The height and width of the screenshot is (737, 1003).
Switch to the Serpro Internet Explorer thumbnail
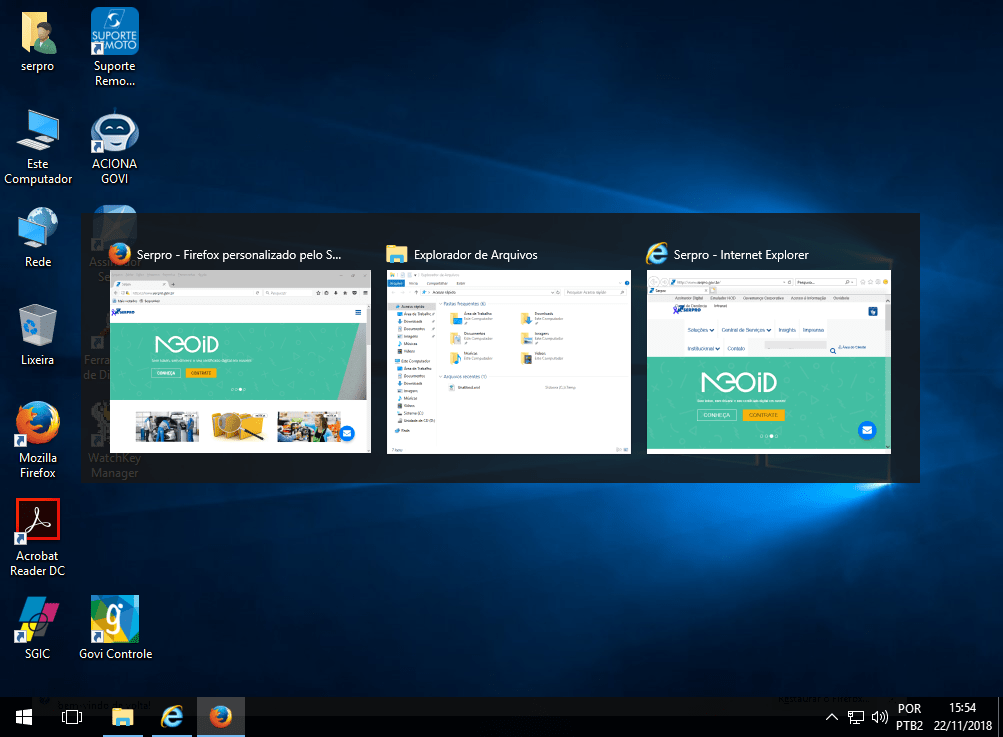click(x=769, y=360)
